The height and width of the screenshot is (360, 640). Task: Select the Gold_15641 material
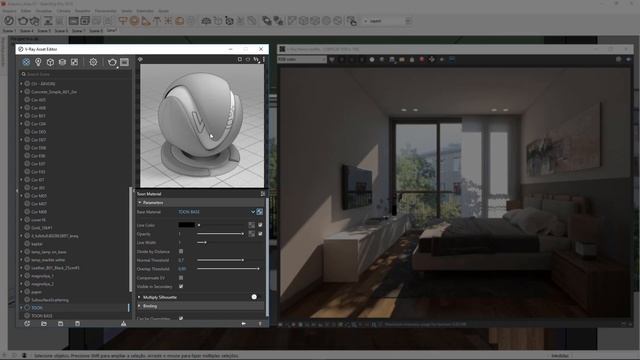tap(42, 228)
